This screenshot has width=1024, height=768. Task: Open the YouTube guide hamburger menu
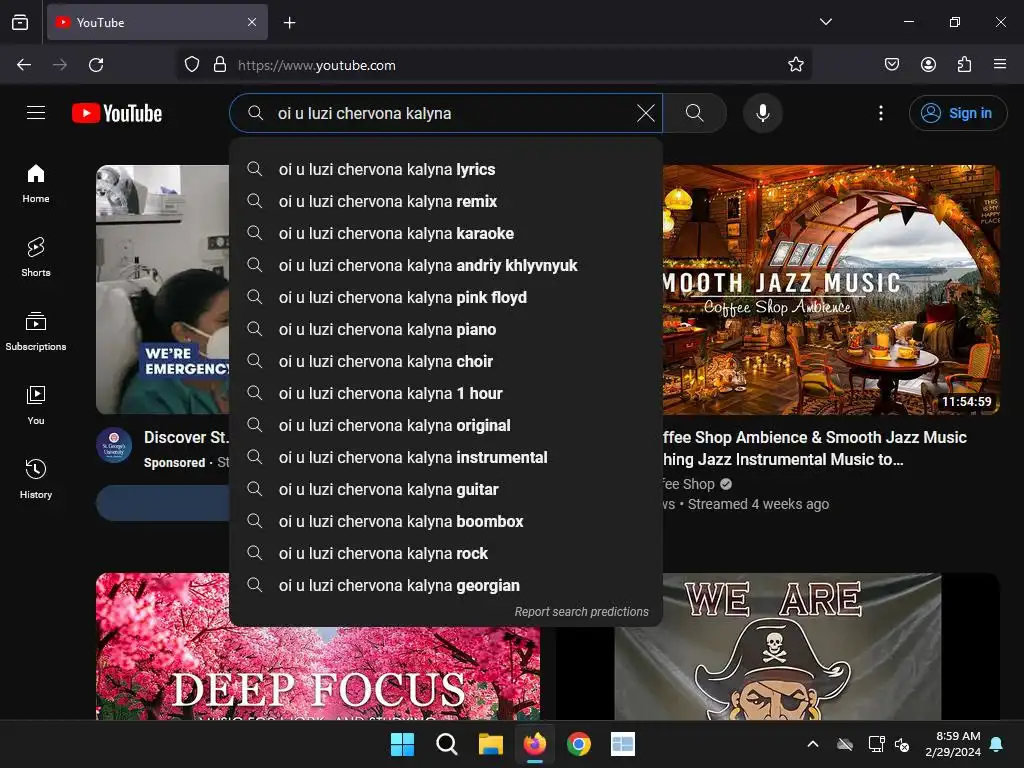click(36, 113)
